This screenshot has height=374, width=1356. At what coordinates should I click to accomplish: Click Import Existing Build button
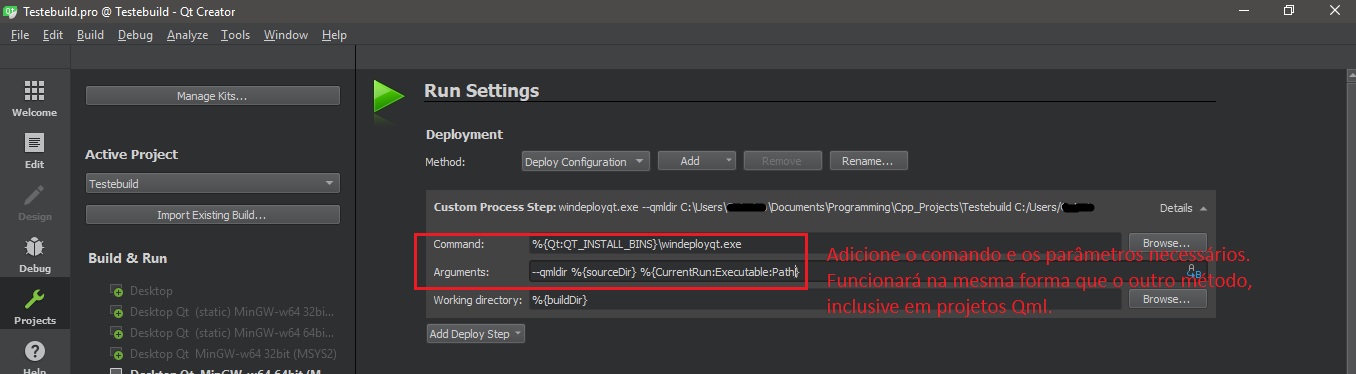(x=212, y=215)
